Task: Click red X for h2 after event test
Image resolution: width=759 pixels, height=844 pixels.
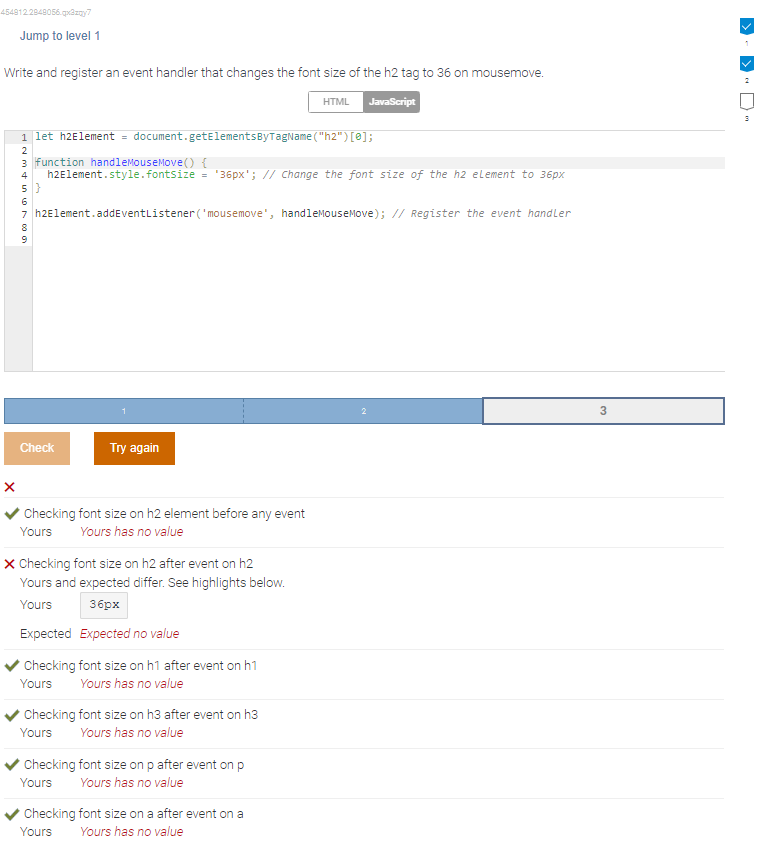Action: 10,564
